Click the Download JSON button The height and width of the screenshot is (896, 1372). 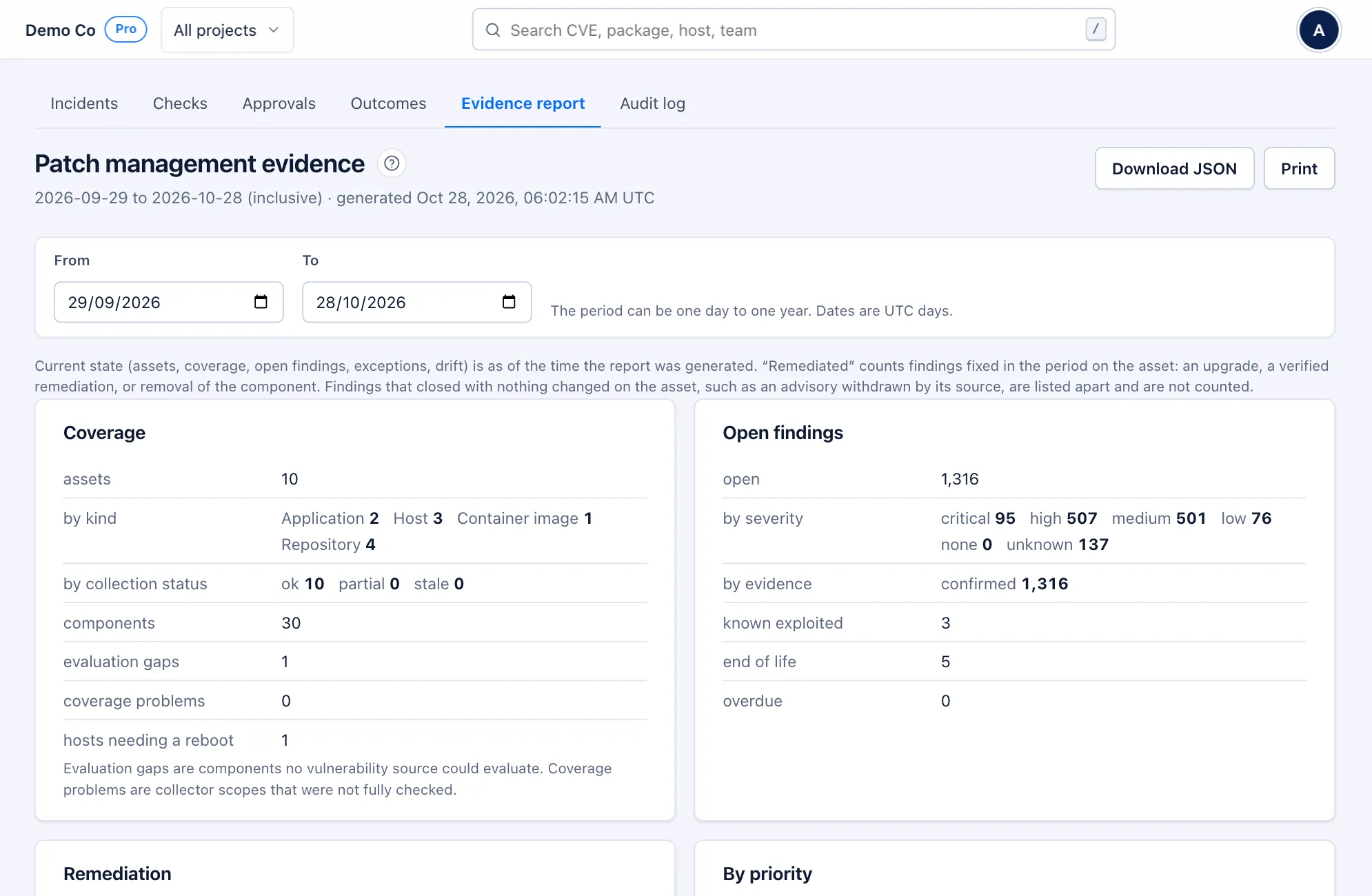tap(1174, 168)
